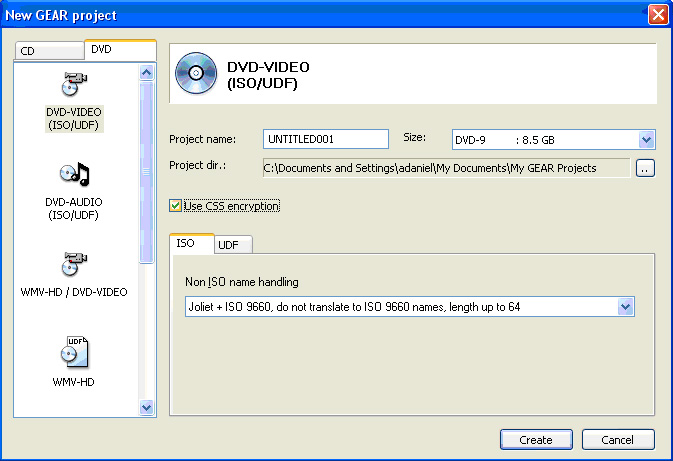
Task: Open the Size dropdown showing DVD-9
Action: pyautogui.click(x=646, y=140)
